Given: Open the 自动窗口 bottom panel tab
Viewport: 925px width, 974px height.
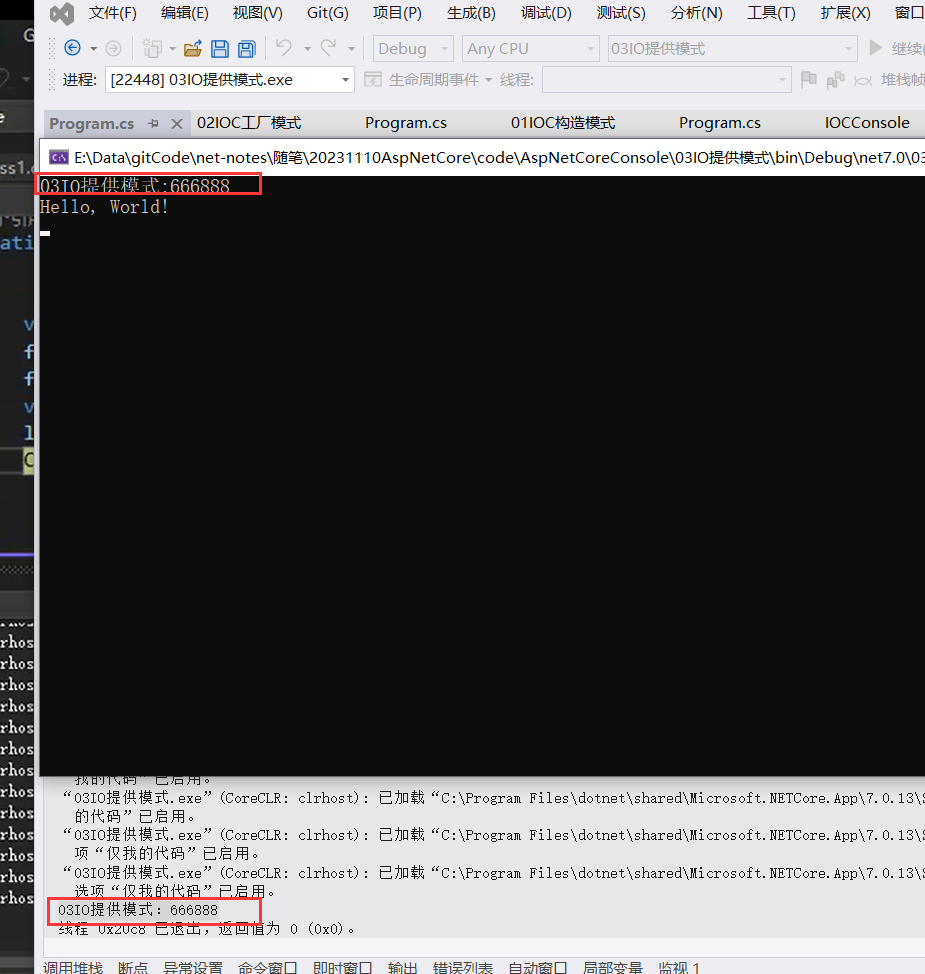Looking at the screenshot, I should coord(537,967).
